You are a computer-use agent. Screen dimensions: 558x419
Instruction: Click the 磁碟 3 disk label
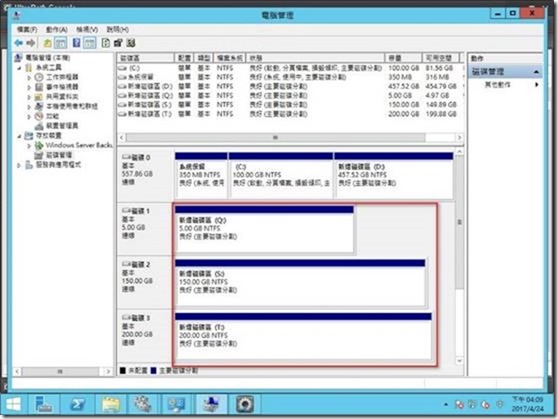(145, 335)
